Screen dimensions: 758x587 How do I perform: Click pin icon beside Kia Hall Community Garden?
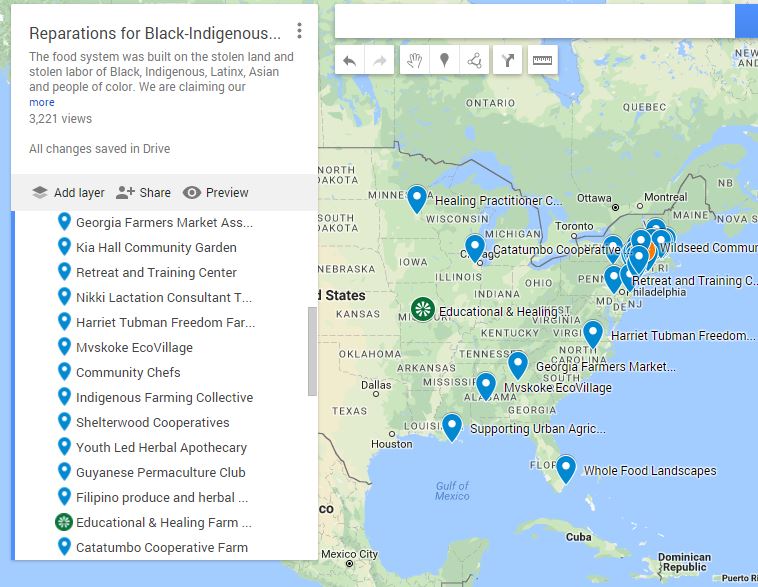(x=64, y=246)
